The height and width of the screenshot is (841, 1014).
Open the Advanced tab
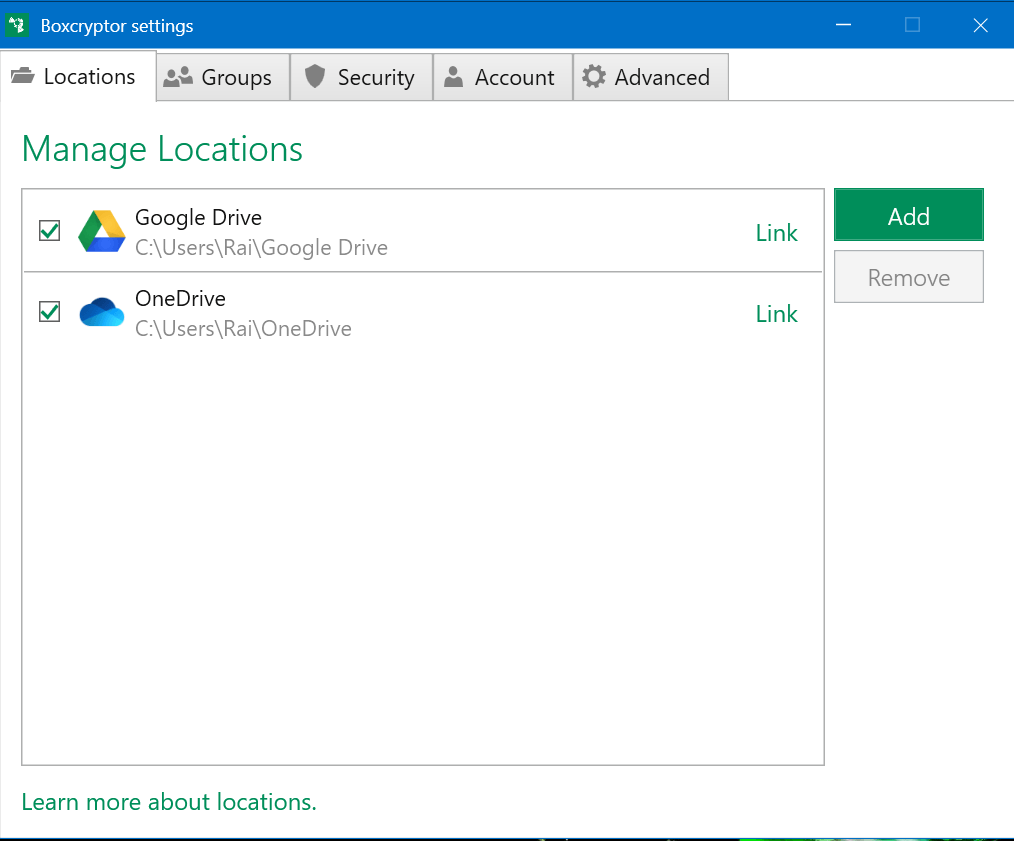point(651,78)
